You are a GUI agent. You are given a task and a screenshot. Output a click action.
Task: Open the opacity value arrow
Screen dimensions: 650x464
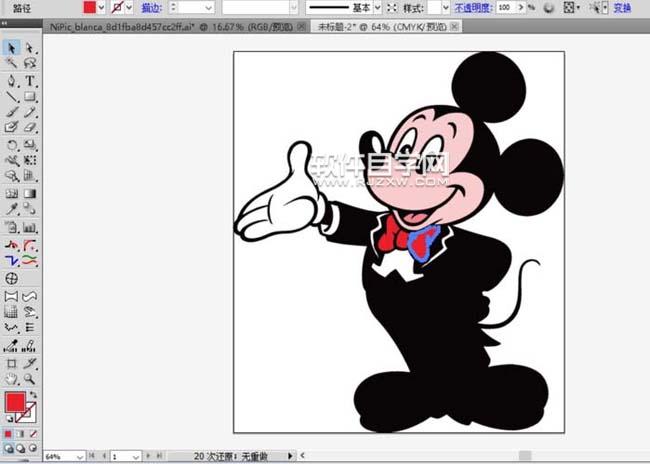tap(521, 7)
